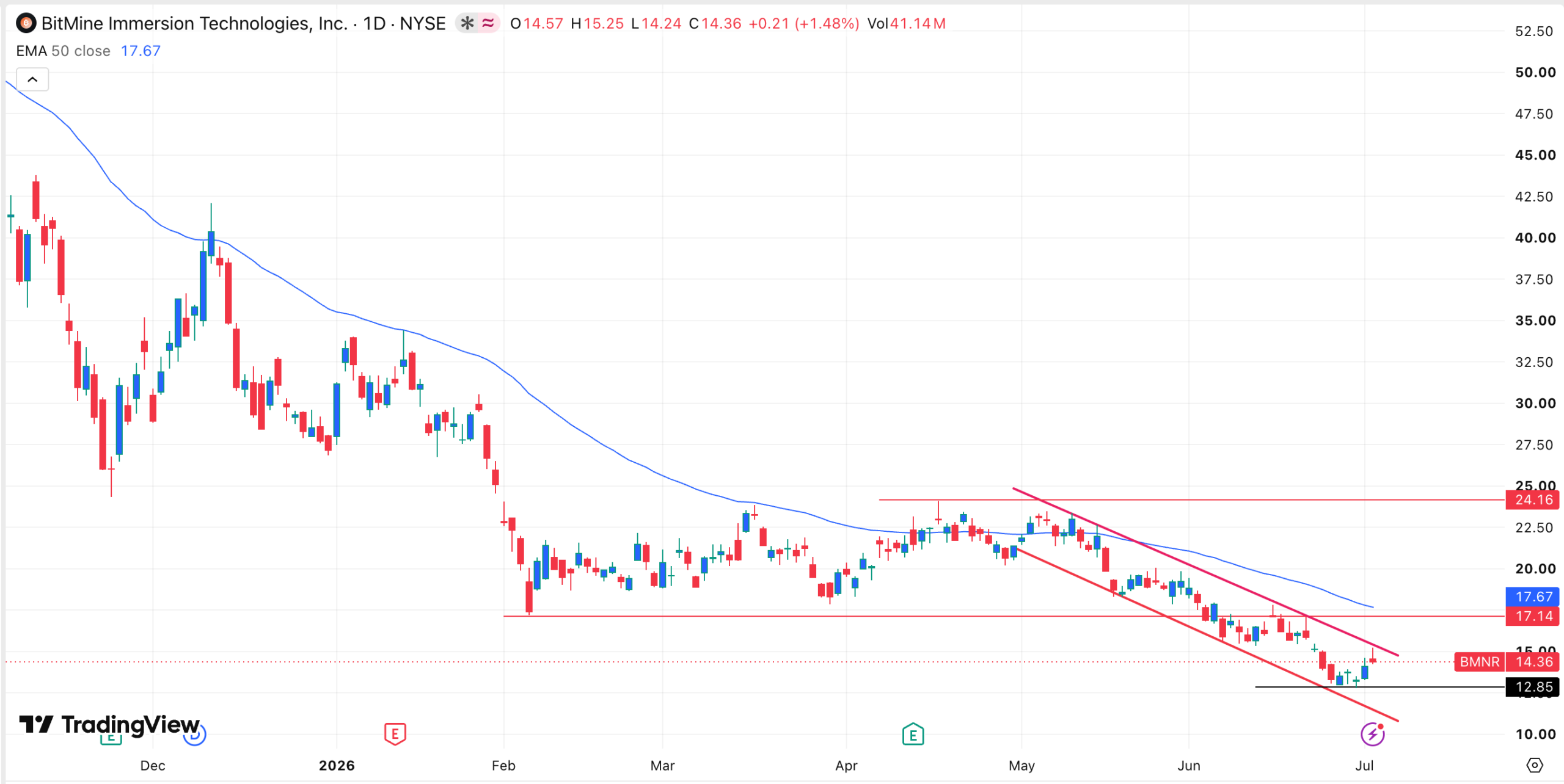Click the Vol 41.14 M readout
This screenshot has width=1564, height=784.
click(907, 24)
